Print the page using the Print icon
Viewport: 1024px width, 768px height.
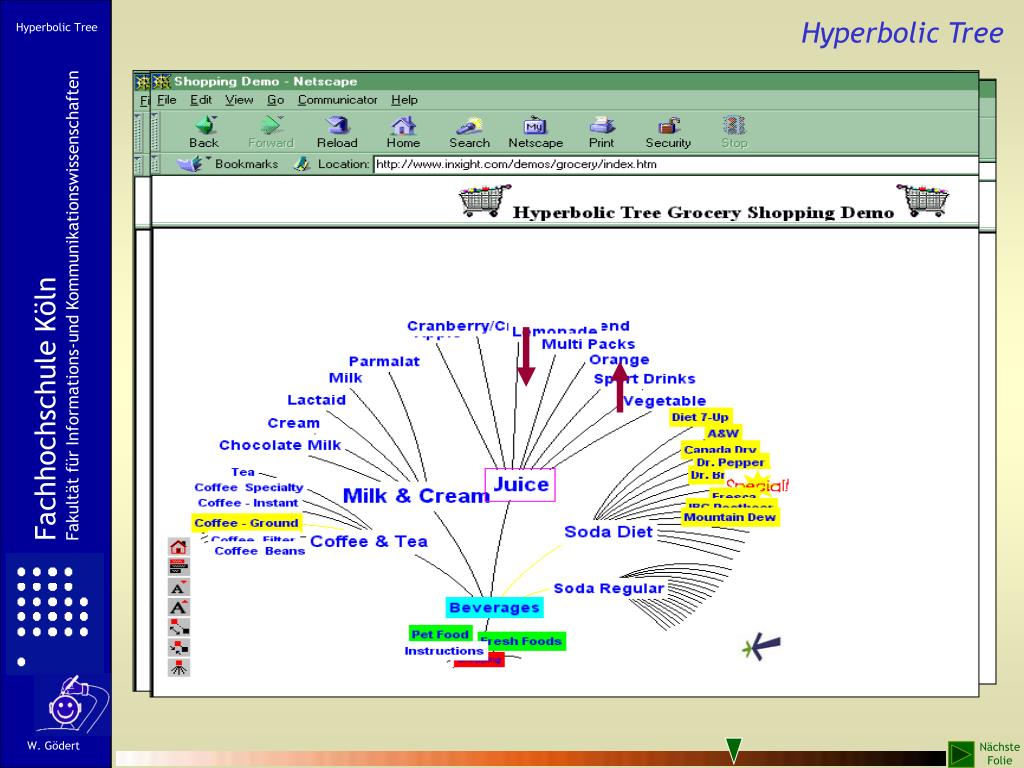(x=601, y=125)
